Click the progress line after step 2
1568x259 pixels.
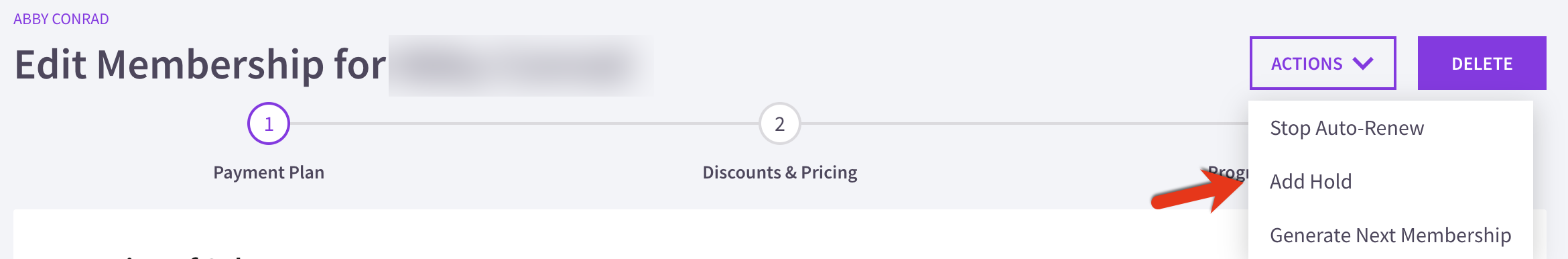click(1025, 123)
